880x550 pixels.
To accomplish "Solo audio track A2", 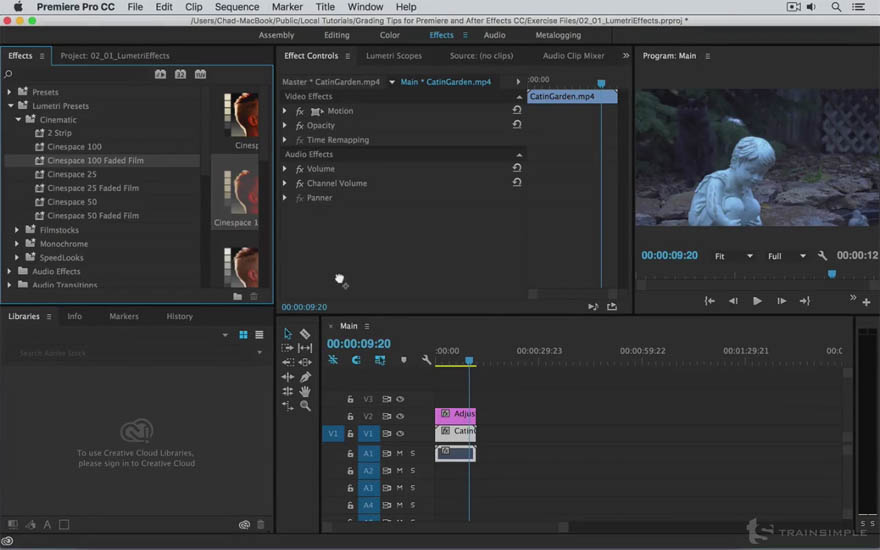I will tap(412, 471).
